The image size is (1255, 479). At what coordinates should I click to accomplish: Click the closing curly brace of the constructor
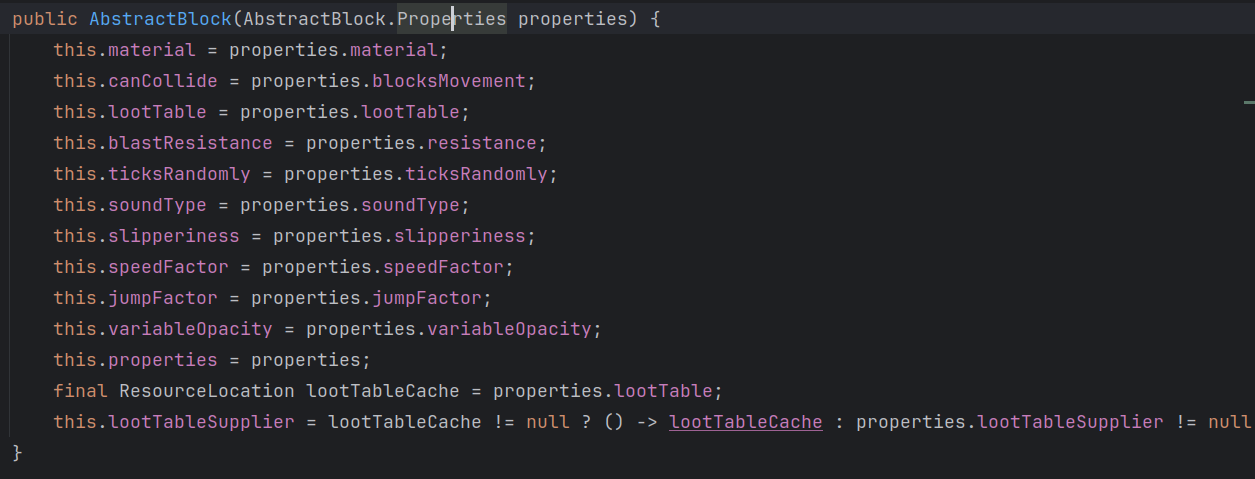tap(17, 453)
